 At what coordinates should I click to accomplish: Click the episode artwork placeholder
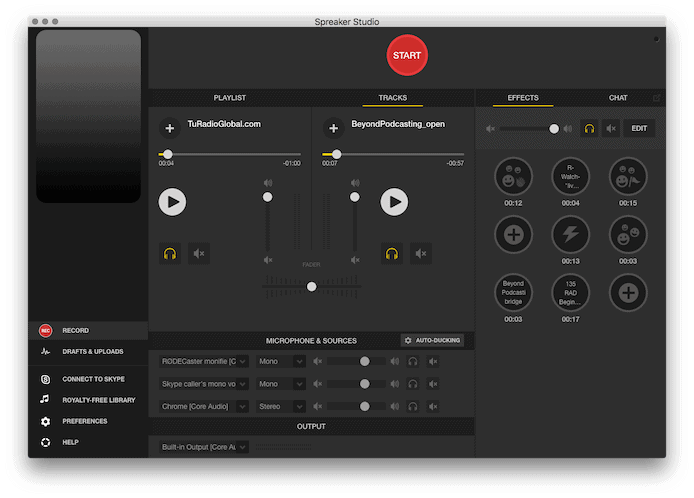tap(89, 116)
